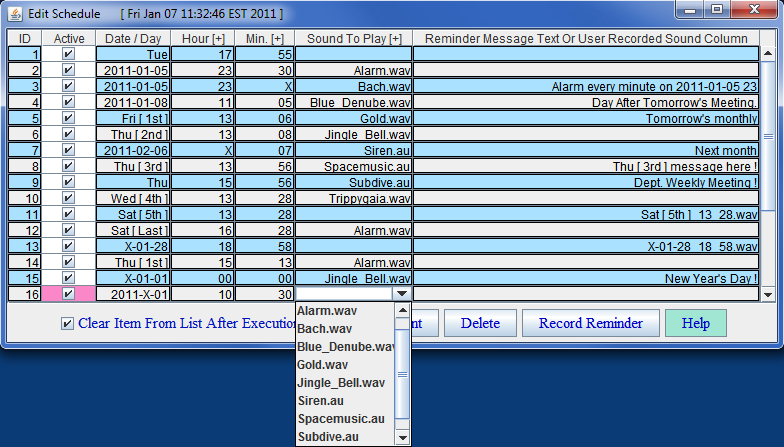
Task: Open Help with the green button
Action: point(695,324)
